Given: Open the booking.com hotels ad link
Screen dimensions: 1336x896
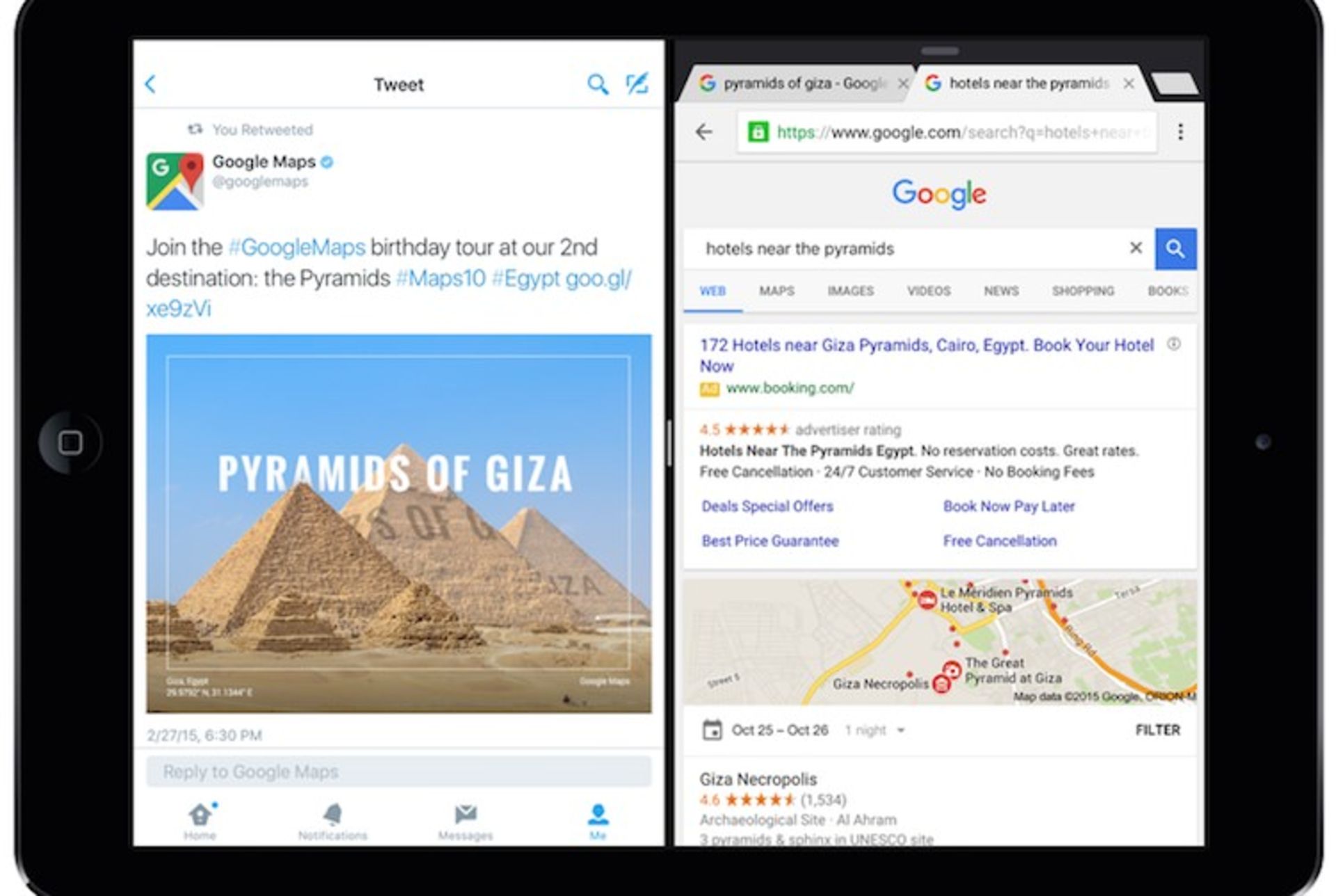Looking at the screenshot, I should click(926, 355).
